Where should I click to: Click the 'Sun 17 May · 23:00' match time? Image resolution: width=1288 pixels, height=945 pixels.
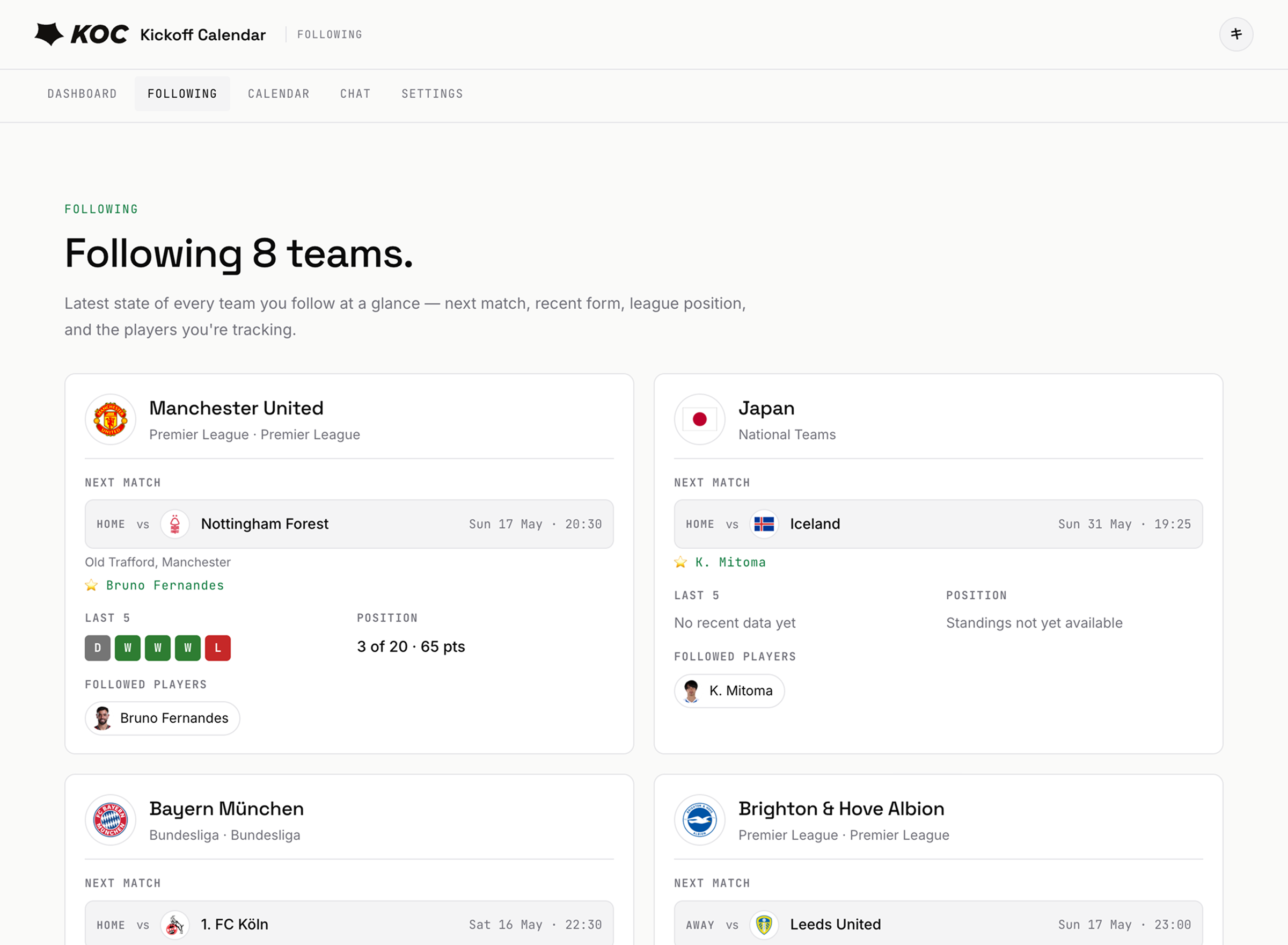point(1124,925)
